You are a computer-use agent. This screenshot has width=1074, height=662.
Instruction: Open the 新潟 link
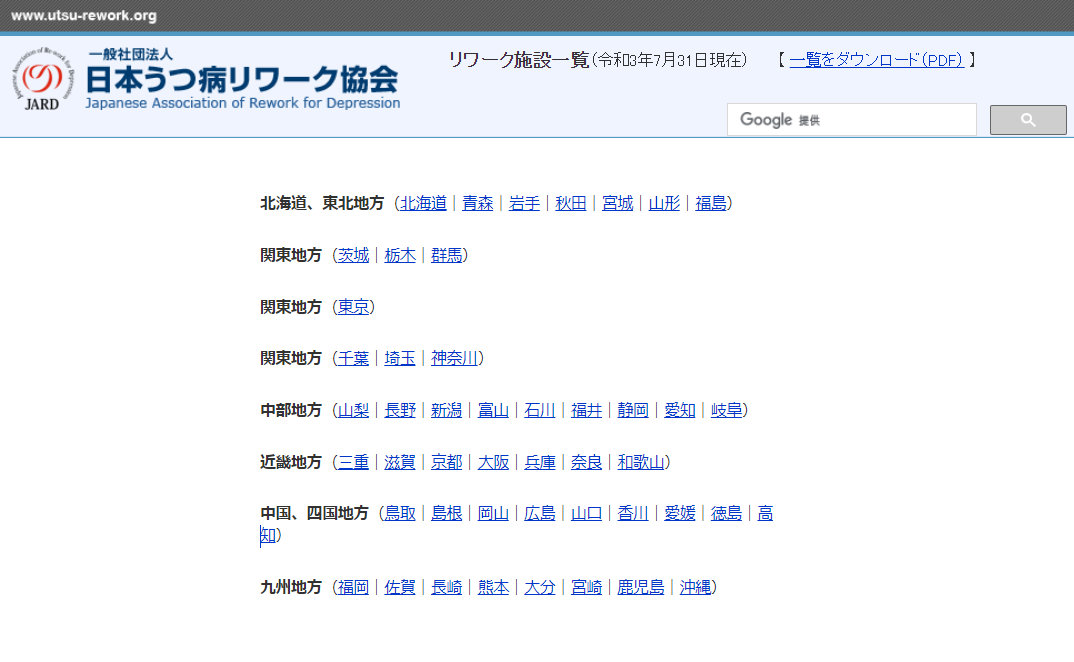447,410
